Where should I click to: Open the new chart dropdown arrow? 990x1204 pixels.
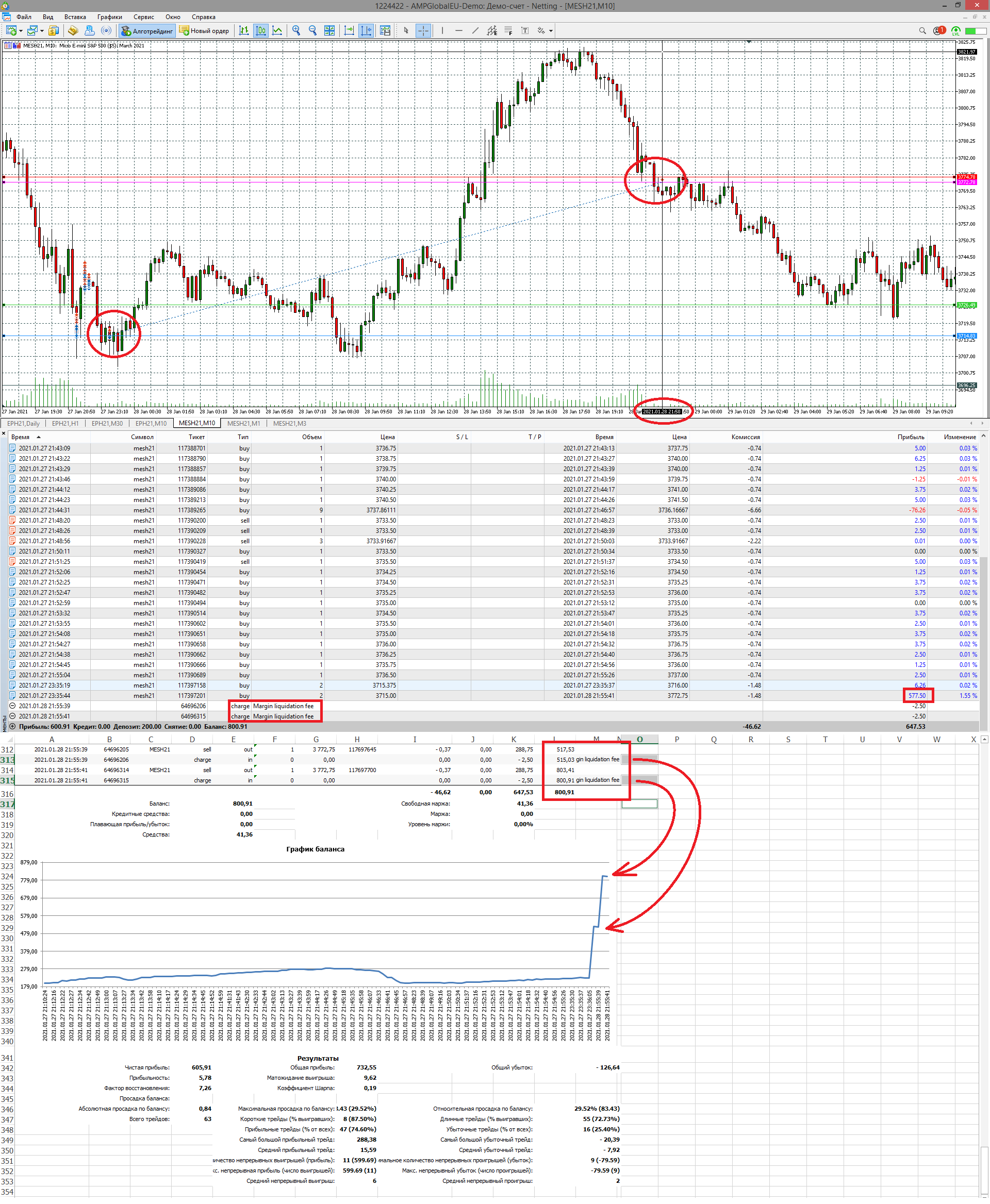pos(21,31)
